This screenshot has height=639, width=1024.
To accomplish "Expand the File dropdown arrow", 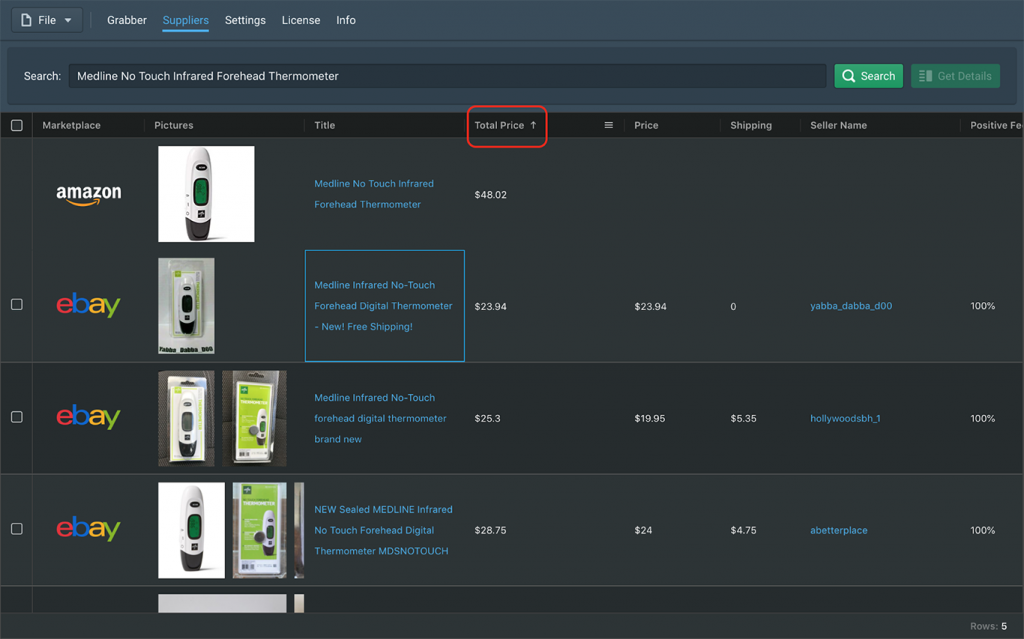I will [x=68, y=20].
